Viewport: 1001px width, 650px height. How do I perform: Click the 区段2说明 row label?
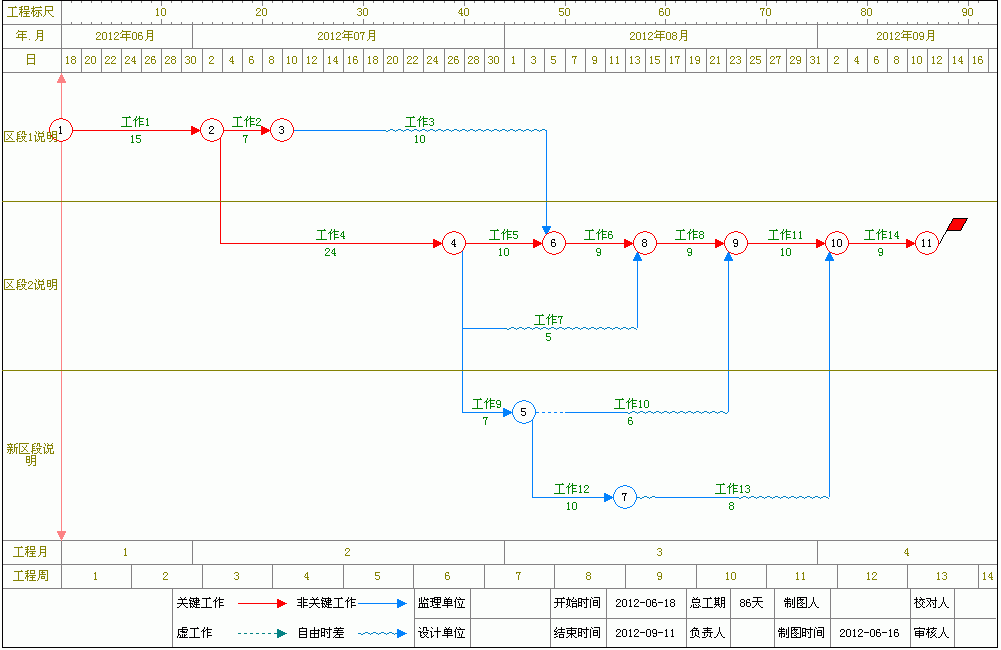coord(31,285)
